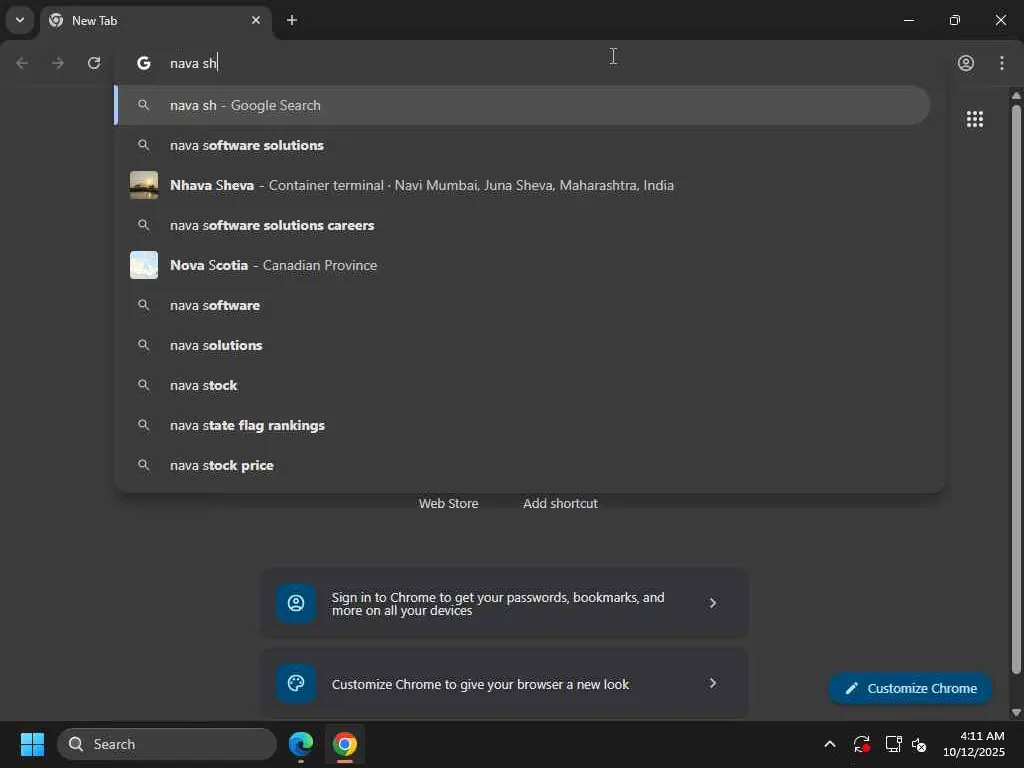Click the Add shortcut tile
1024x768 pixels.
click(x=560, y=504)
